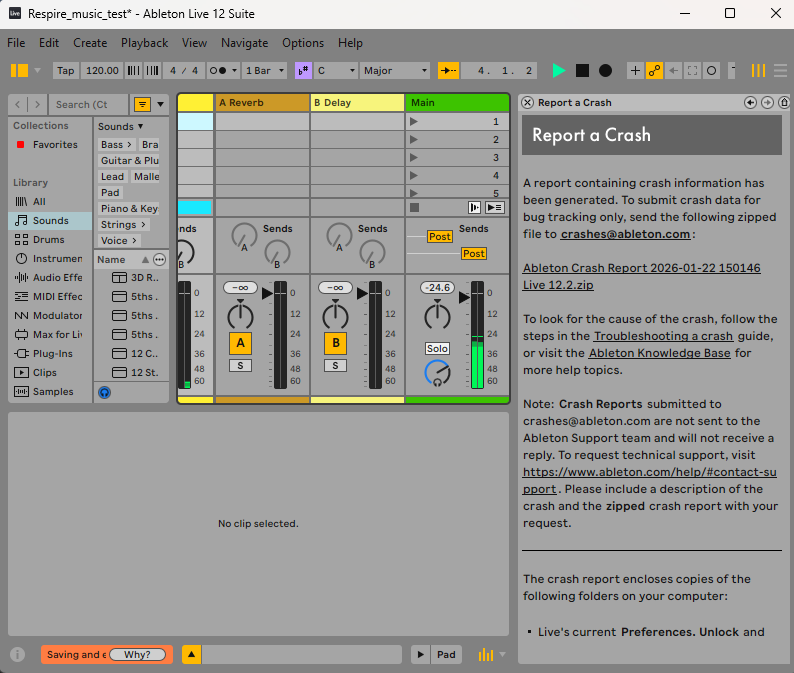
Task: Toggle the Automation Arm button
Action: click(x=654, y=70)
